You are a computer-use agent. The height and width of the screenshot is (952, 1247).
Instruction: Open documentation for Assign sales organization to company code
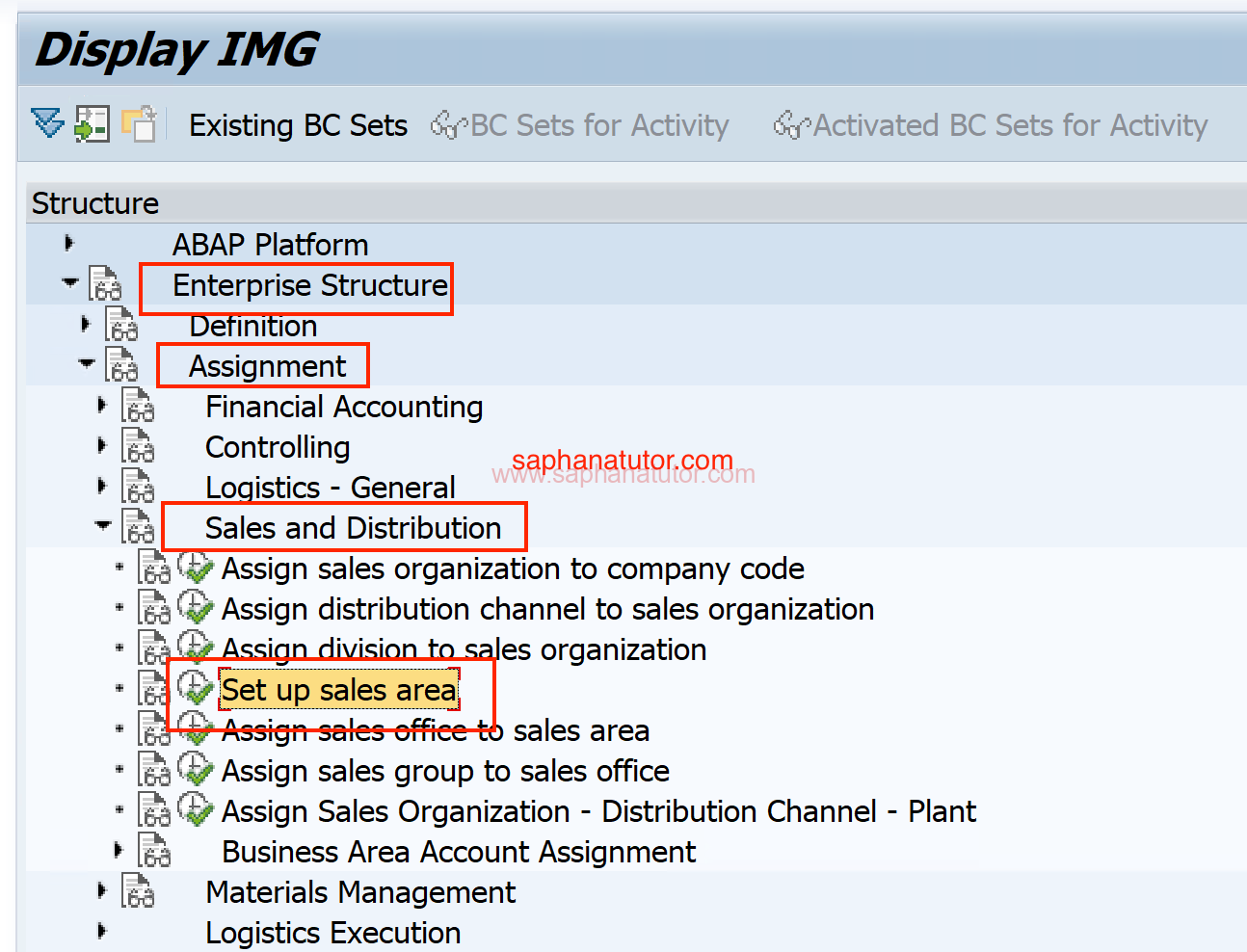pyautogui.click(x=154, y=568)
